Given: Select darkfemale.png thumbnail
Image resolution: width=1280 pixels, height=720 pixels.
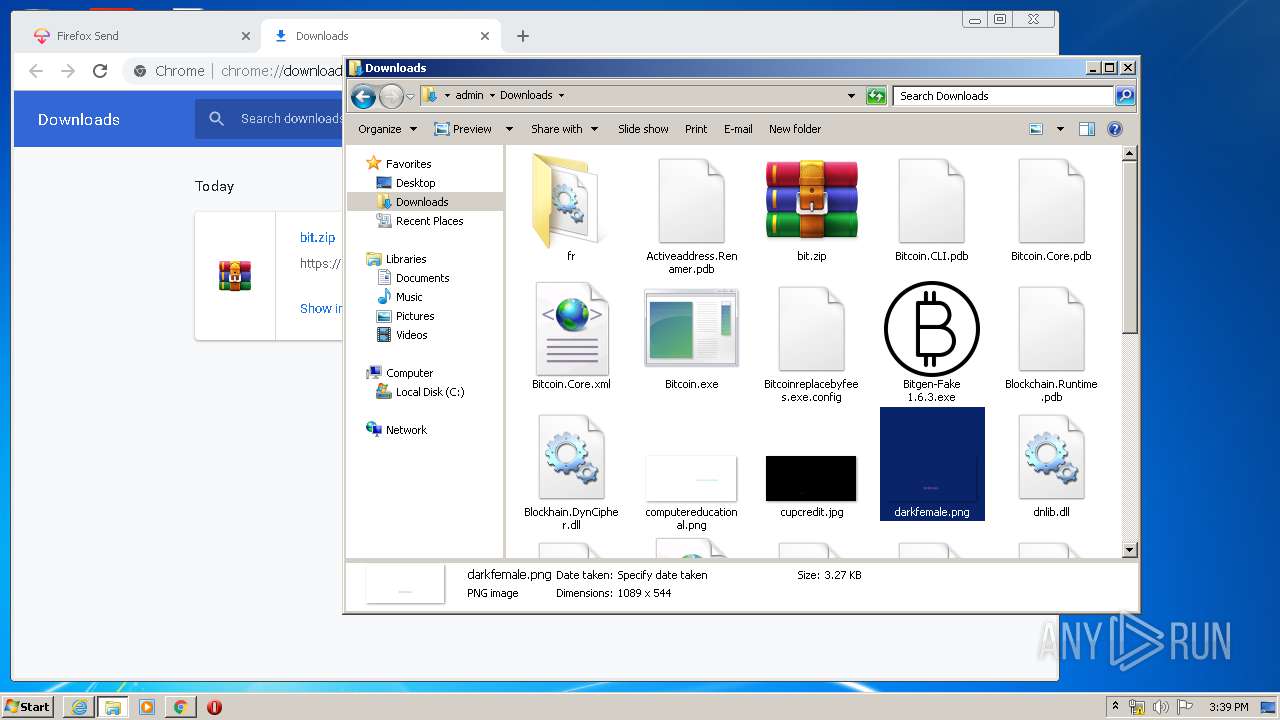Looking at the screenshot, I should [931, 462].
